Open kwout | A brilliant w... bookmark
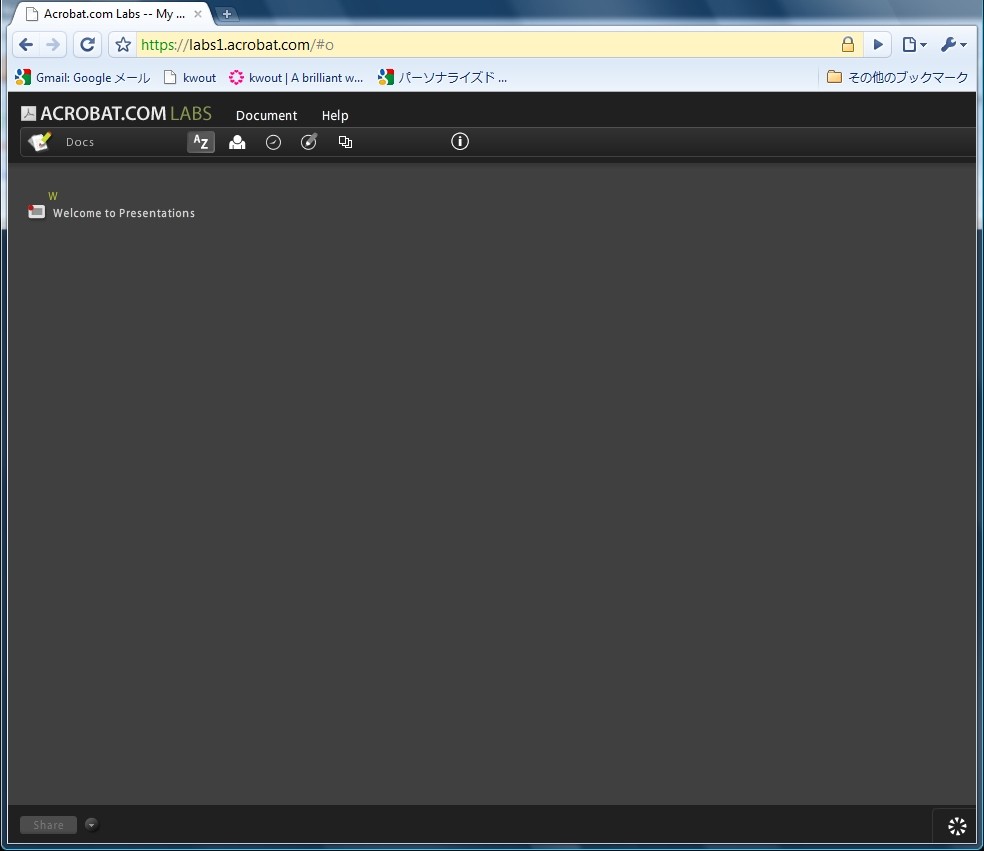Screen dimensions: 984x851 [x=296, y=77]
